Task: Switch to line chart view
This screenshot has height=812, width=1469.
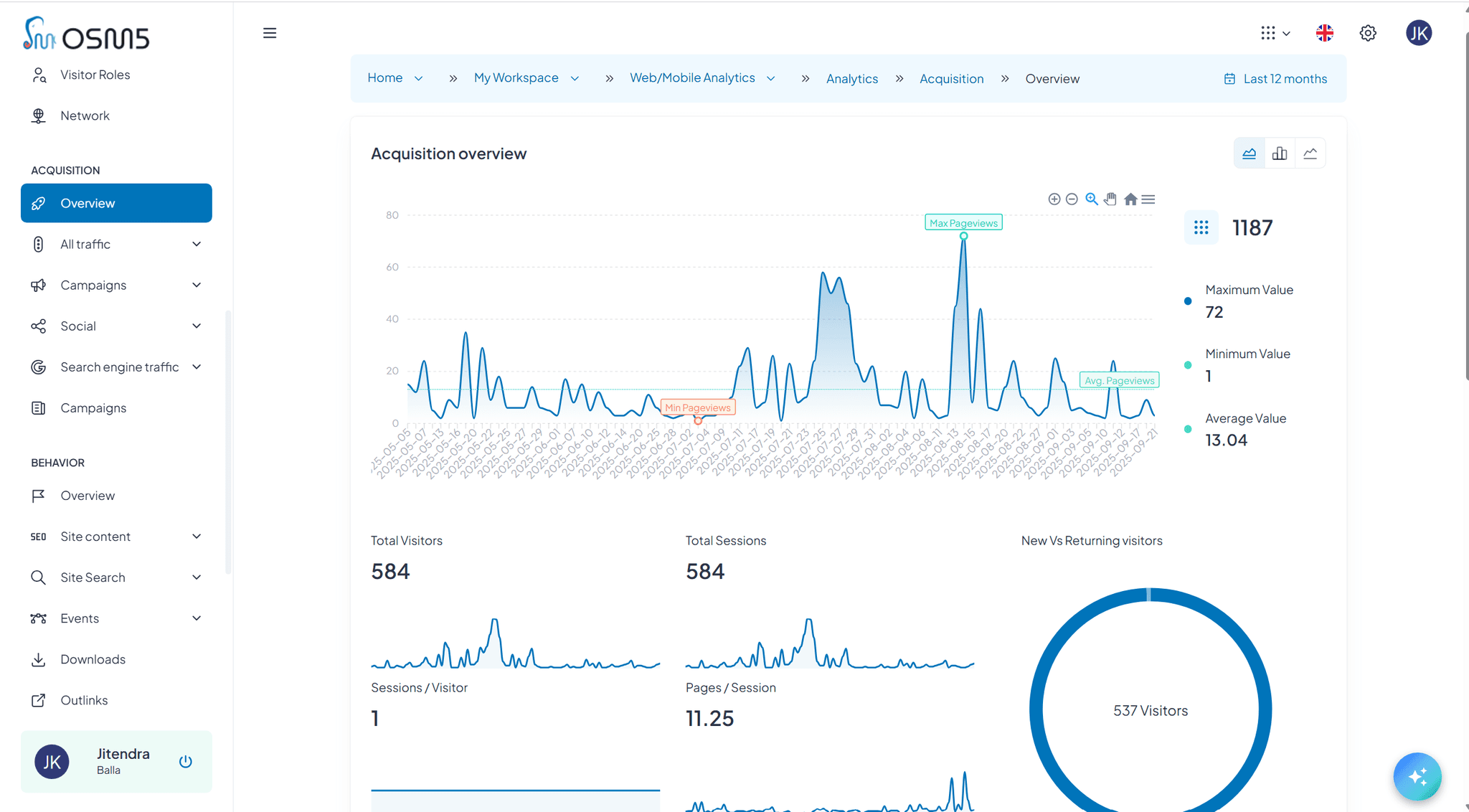Action: pos(1310,154)
